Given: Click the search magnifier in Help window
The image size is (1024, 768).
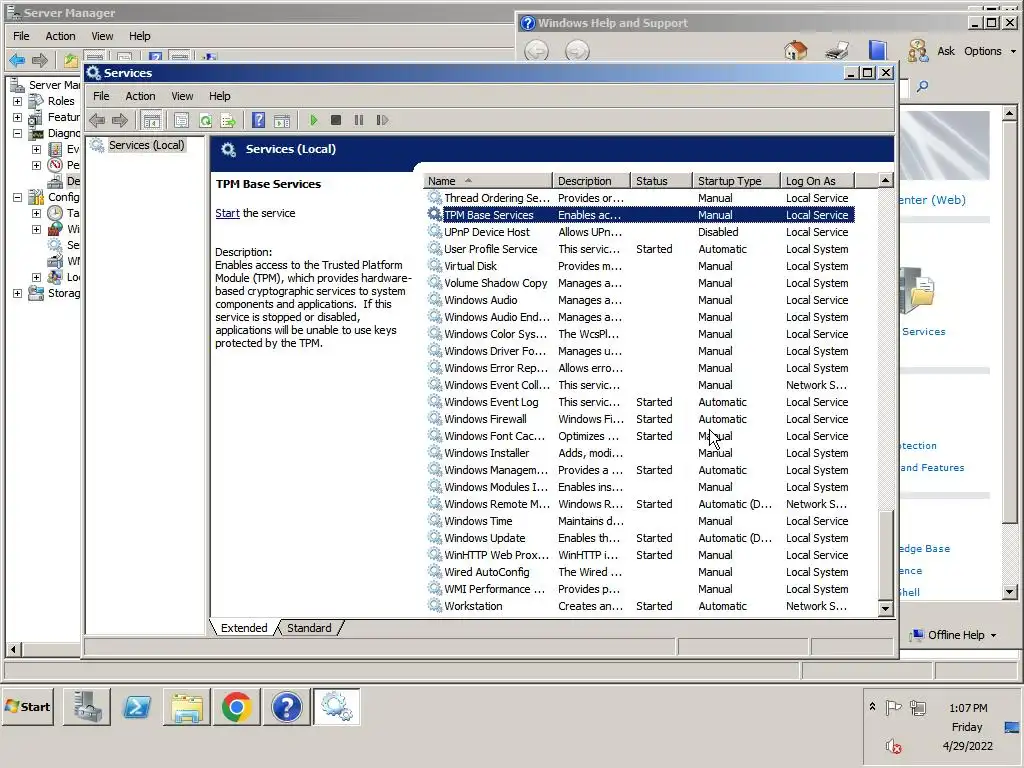Looking at the screenshot, I should click(922, 86).
